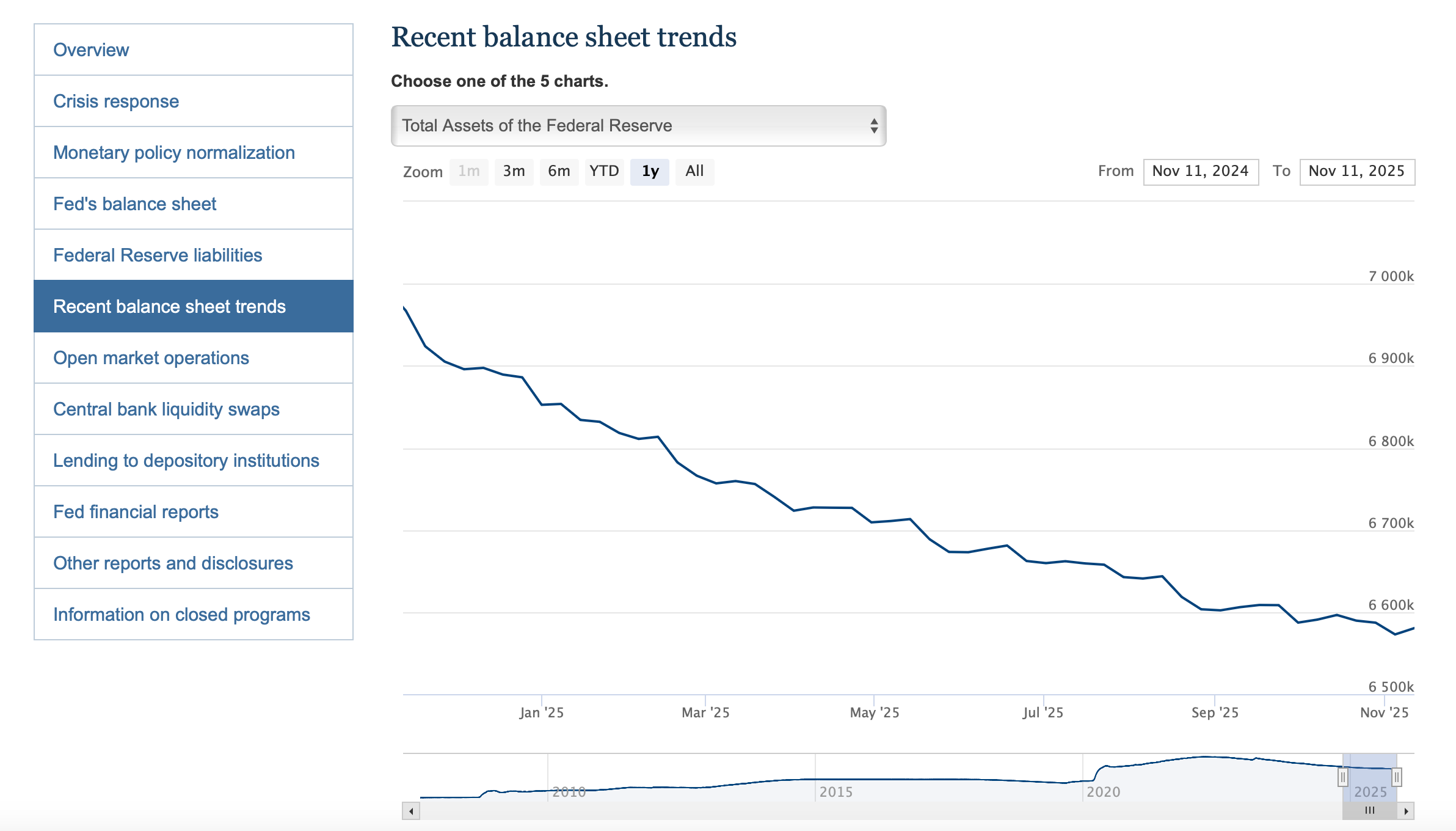
Task: Click the To date field
Action: 1357,172
